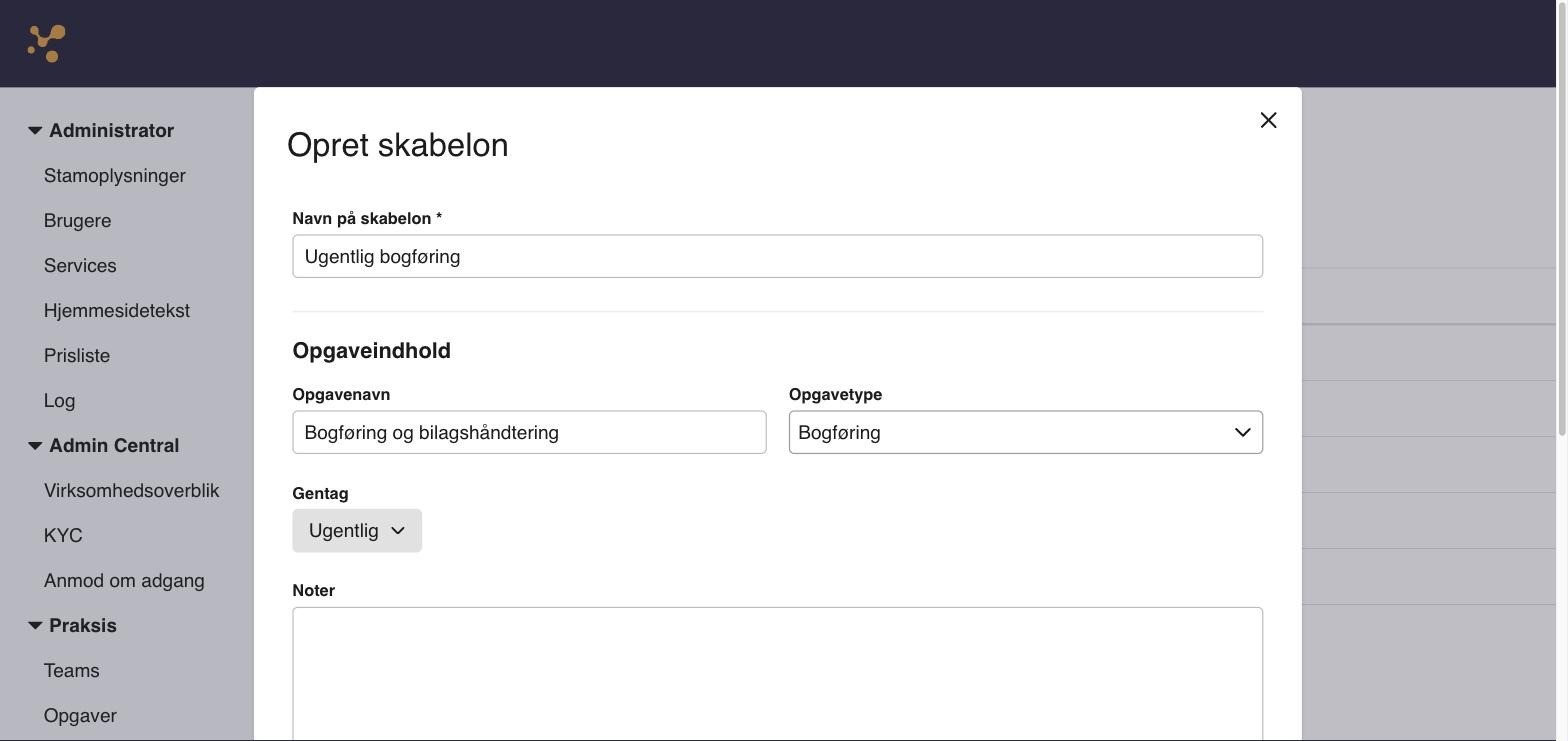Click inside the Noter text area
The width and height of the screenshot is (1568, 741).
[777, 673]
